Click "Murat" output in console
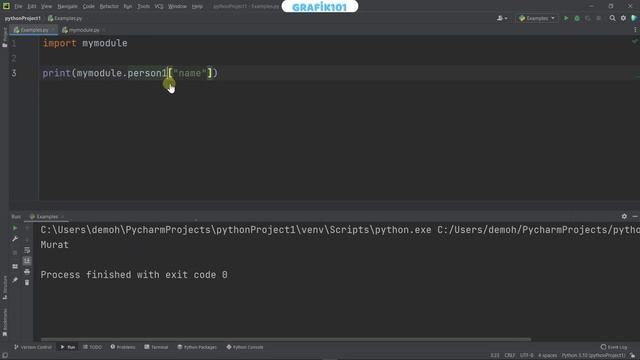The width and height of the screenshot is (640, 360). [55, 245]
